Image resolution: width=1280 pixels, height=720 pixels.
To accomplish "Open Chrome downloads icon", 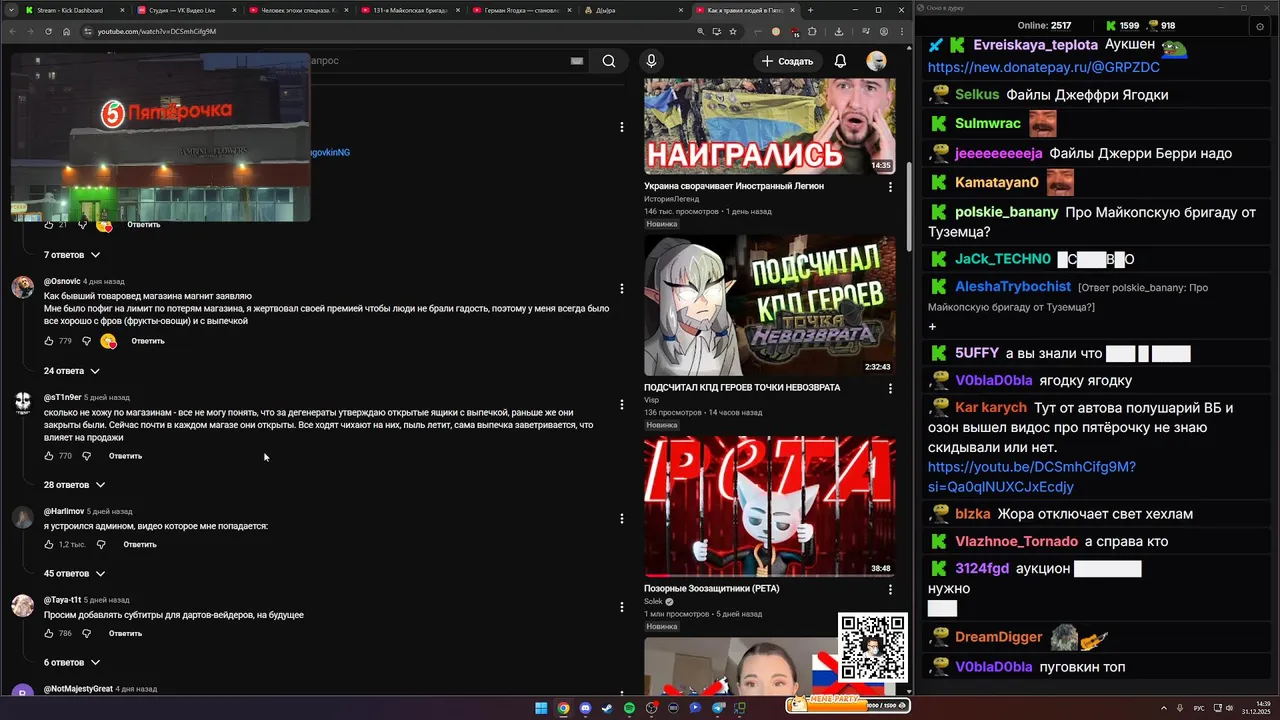I will [x=838, y=31].
